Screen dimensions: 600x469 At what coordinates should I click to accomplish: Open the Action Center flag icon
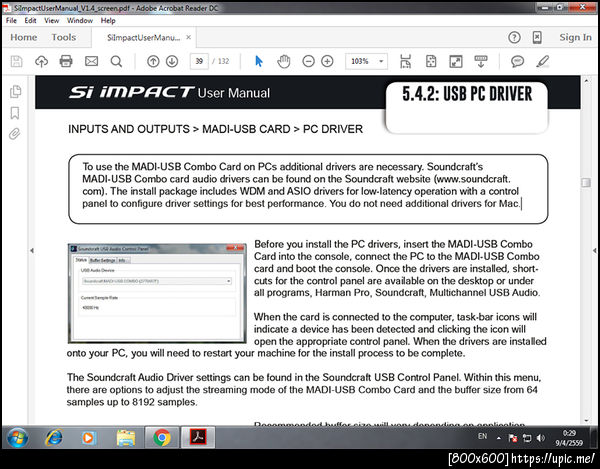(513, 438)
